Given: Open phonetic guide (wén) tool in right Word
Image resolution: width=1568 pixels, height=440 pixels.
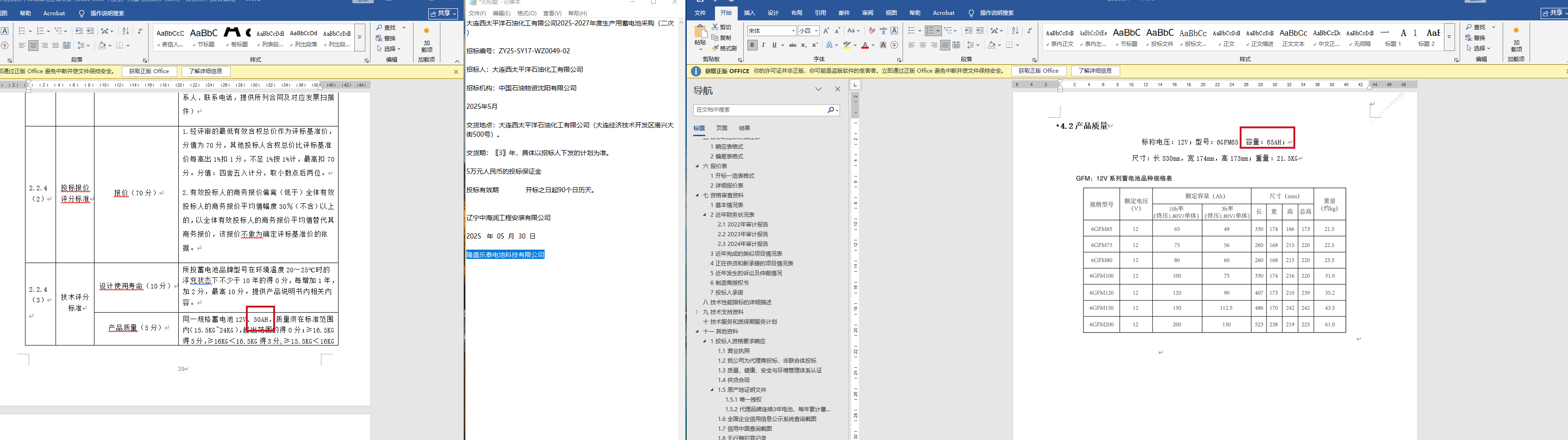Looking at the screenshot, I should [x=883, y=31].
